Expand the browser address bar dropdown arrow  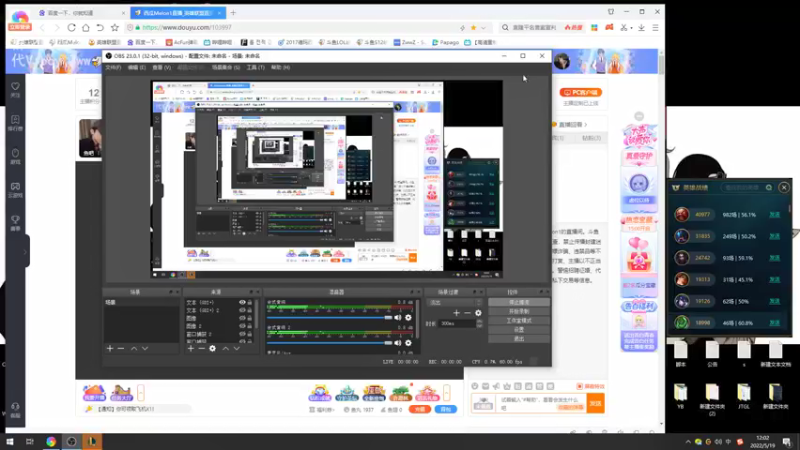483,28
